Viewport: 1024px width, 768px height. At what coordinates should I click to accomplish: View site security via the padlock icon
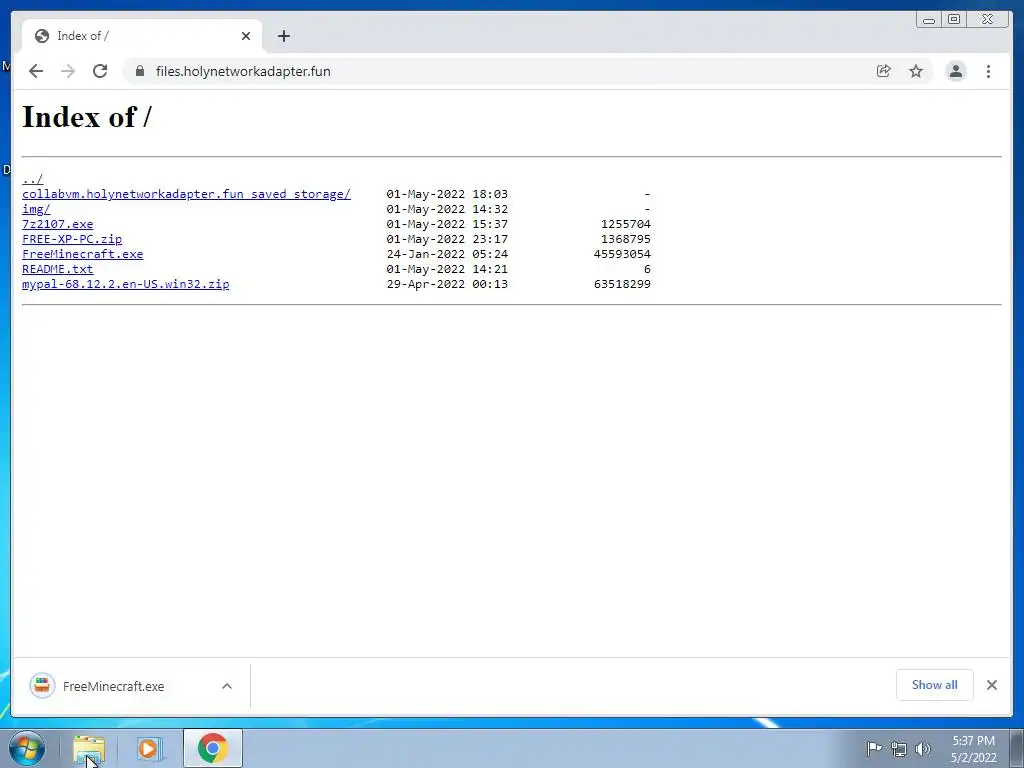139,71
